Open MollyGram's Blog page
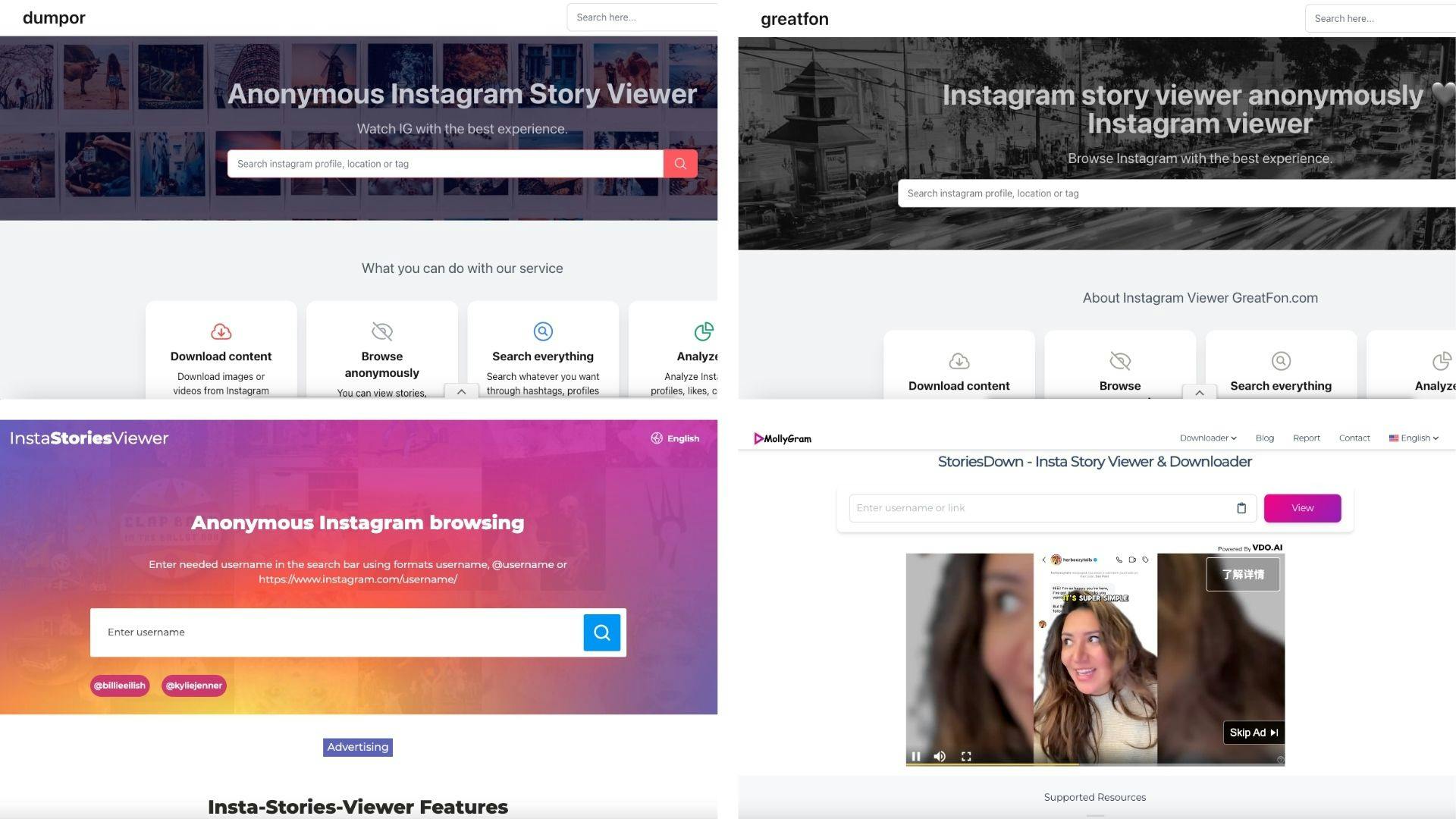The width and height of the screenshot is (1456, 819). click(1265, 438)
